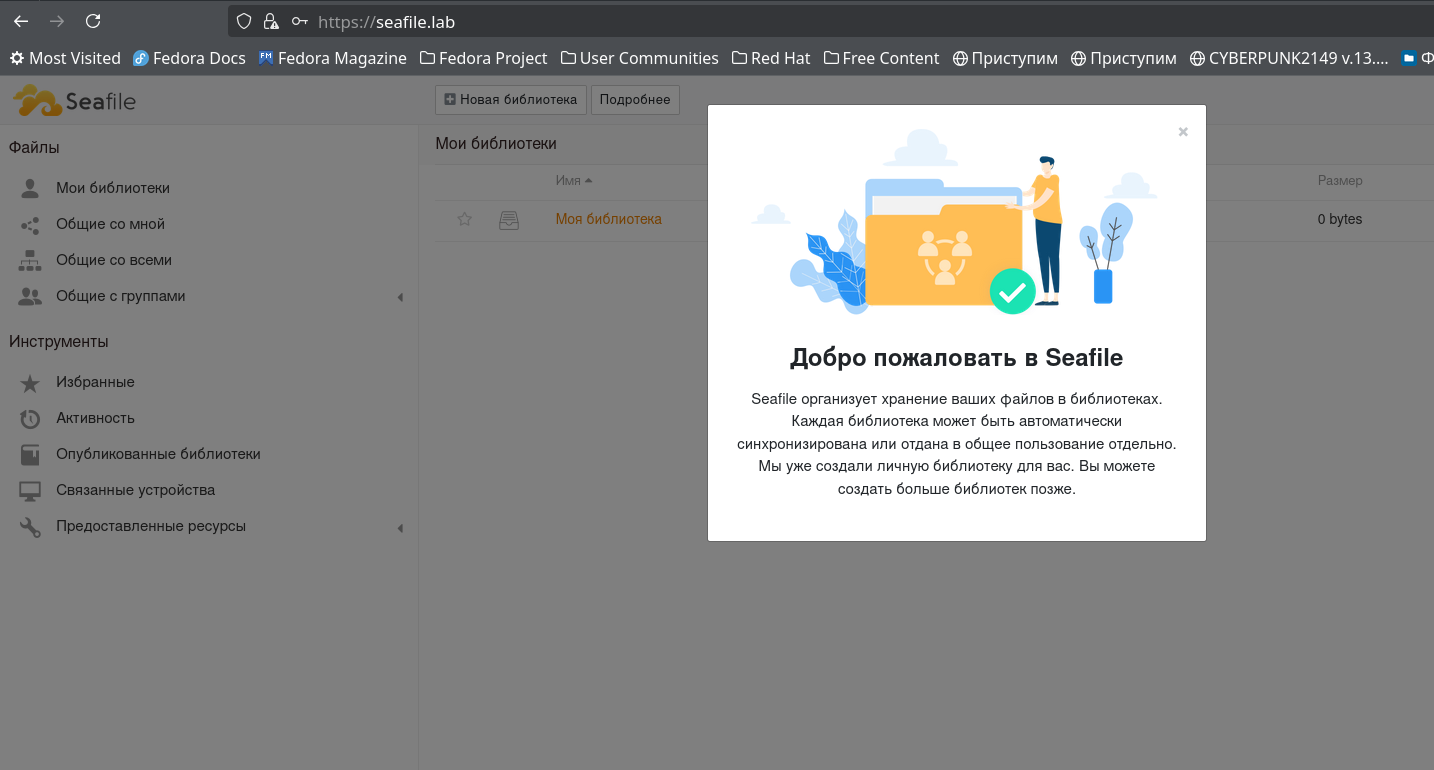The width and height of the screenshot is (1434, 770).
Task: Click the key saved-password icon
Action: [x=299, y=21]
